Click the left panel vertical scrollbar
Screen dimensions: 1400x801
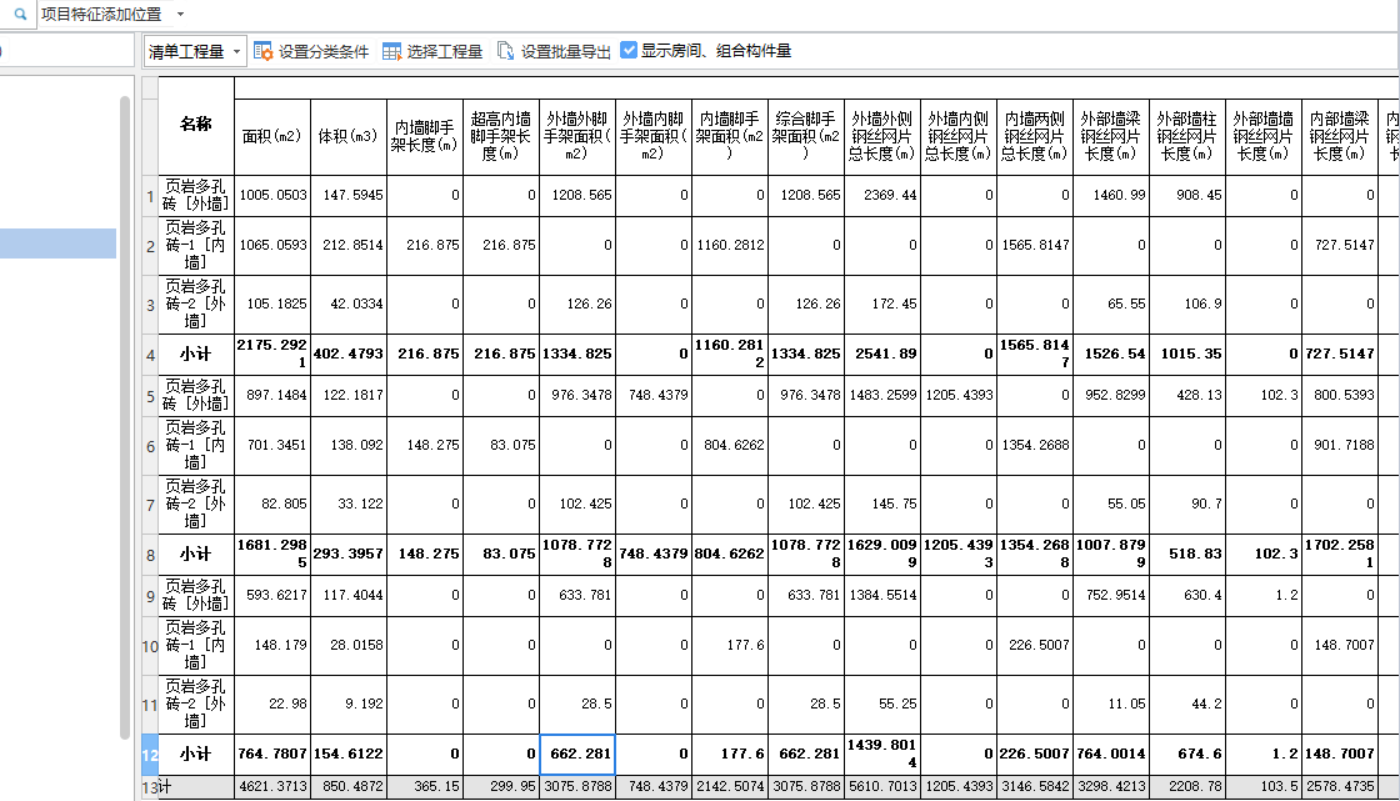pyautogui.click(x=125, y=417)
